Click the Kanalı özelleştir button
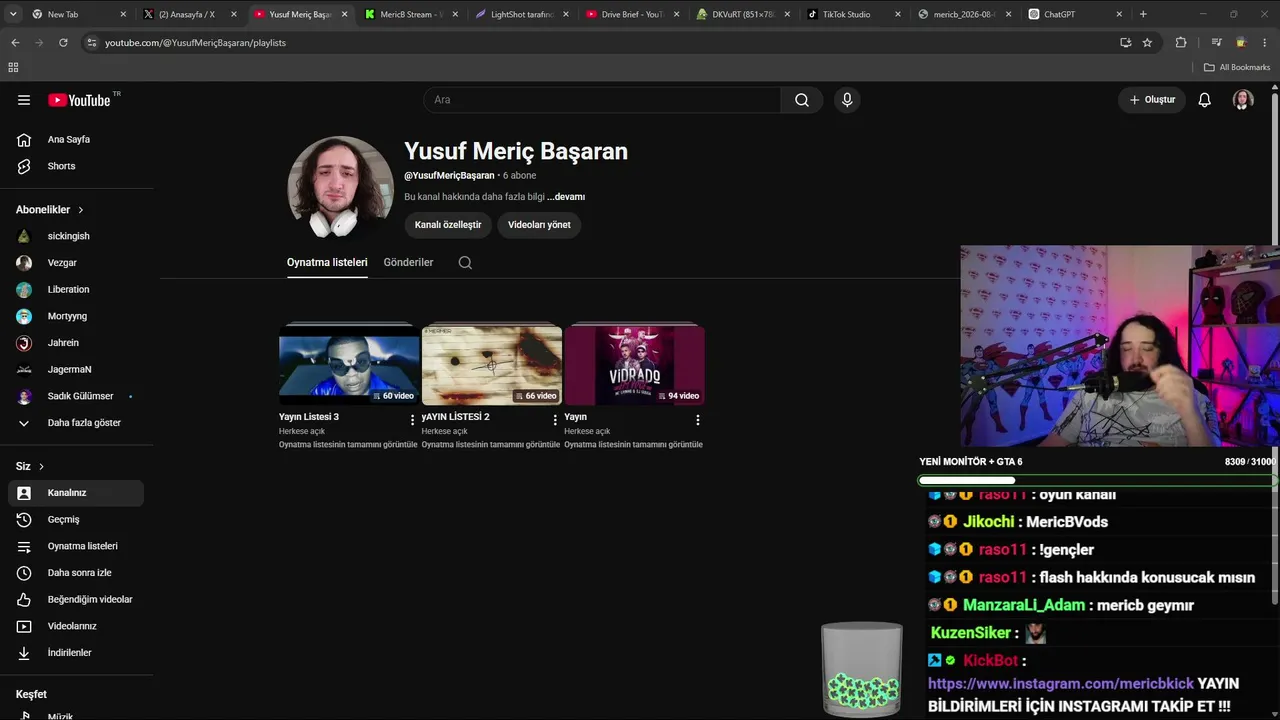1280x720 pixels. tap(448, 225)
